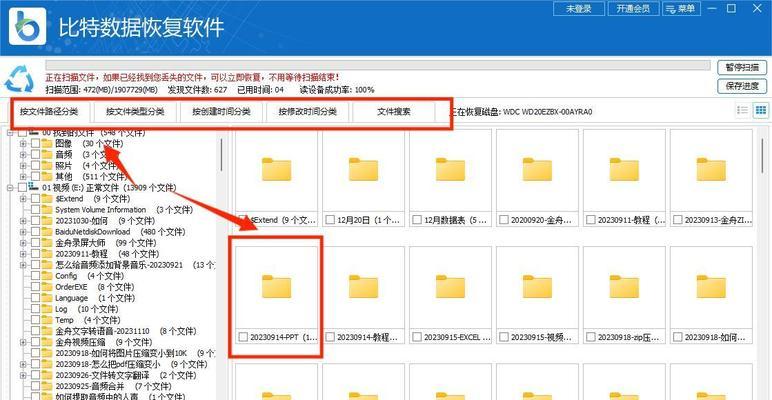Check the 音频 folder checkbox in tree
Image resolution: width=772 pixels, height=400 pixels.
[x=35, y=155]
